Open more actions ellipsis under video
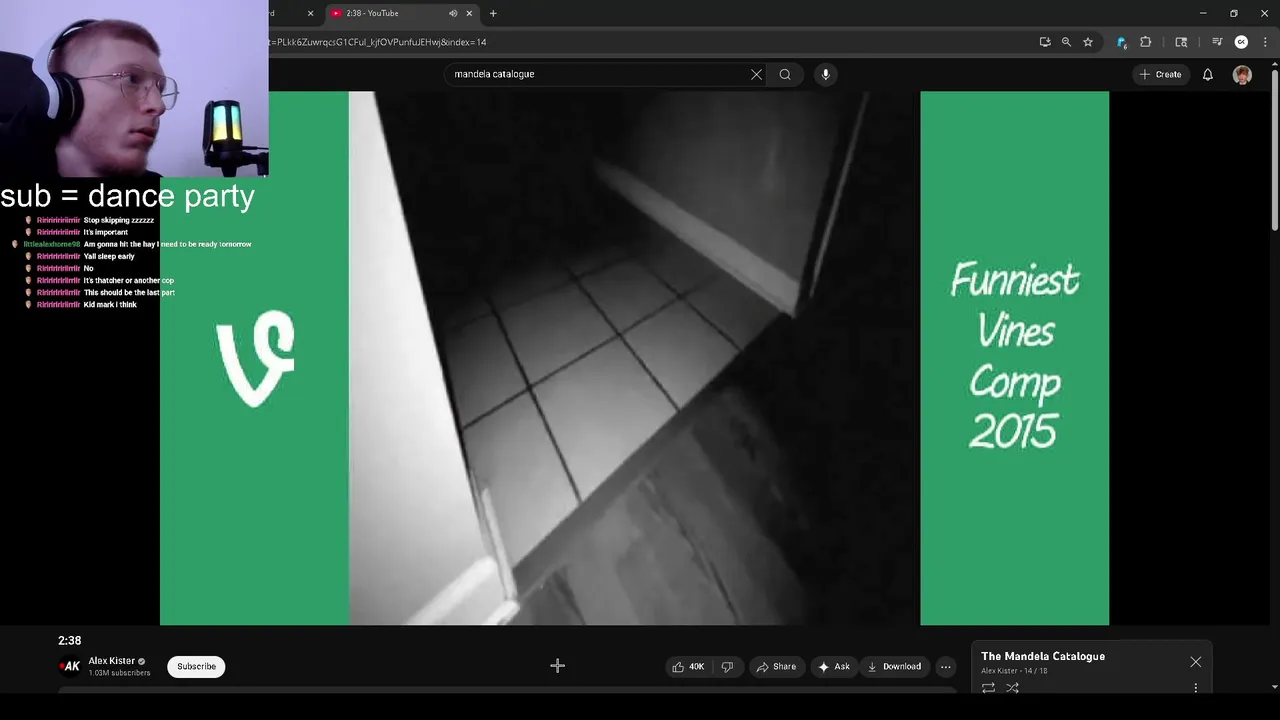Image resolution: width=1280 pixels, height=720 pixels. 945,667
